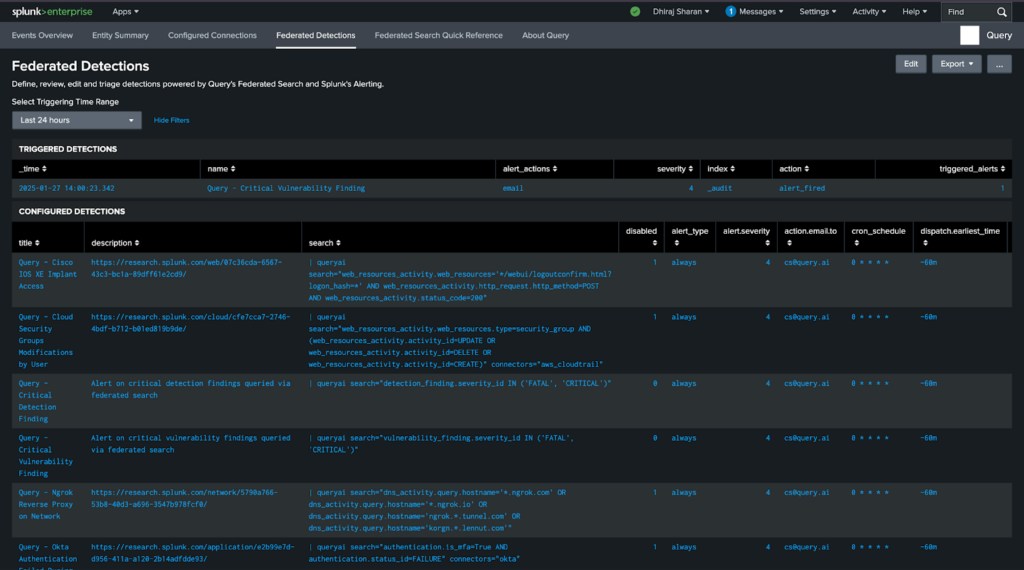Image resolution: width=1024 pixels, height=570 pixels.
Task: Click the _audit index cell
Action: point(719,188)
